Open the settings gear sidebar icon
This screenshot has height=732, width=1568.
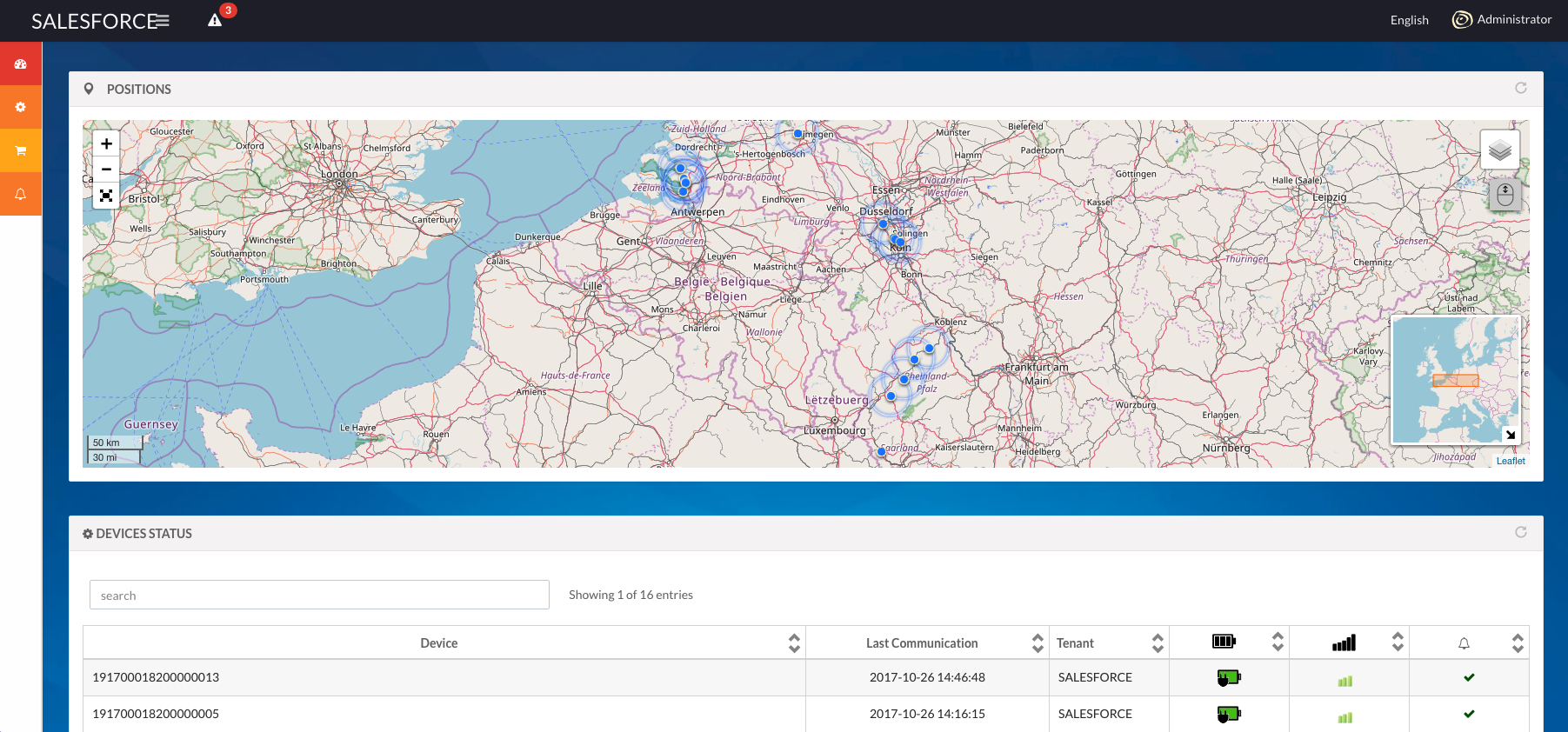tap(21, 107)
